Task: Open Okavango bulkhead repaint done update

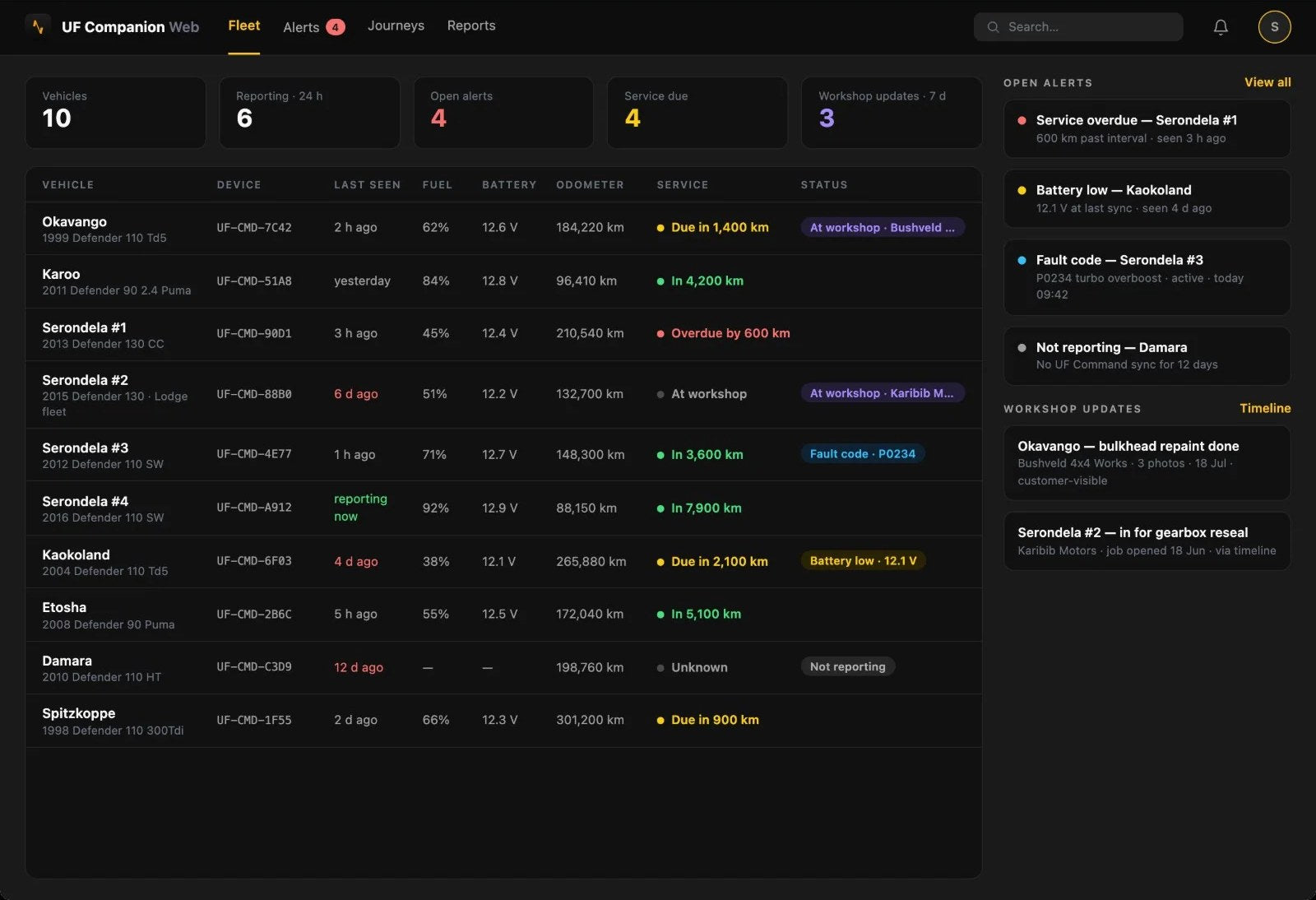Action: (1147, 462)
